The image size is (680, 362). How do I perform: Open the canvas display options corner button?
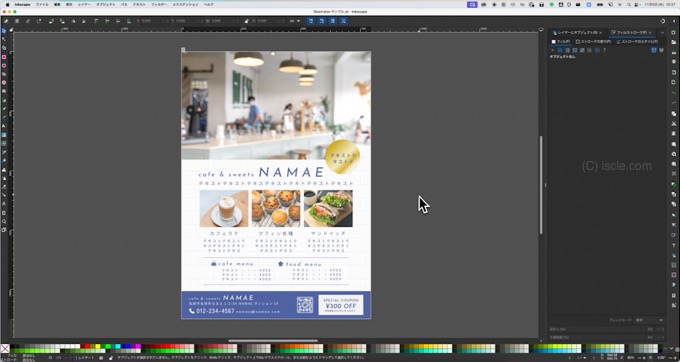(541, 30)
